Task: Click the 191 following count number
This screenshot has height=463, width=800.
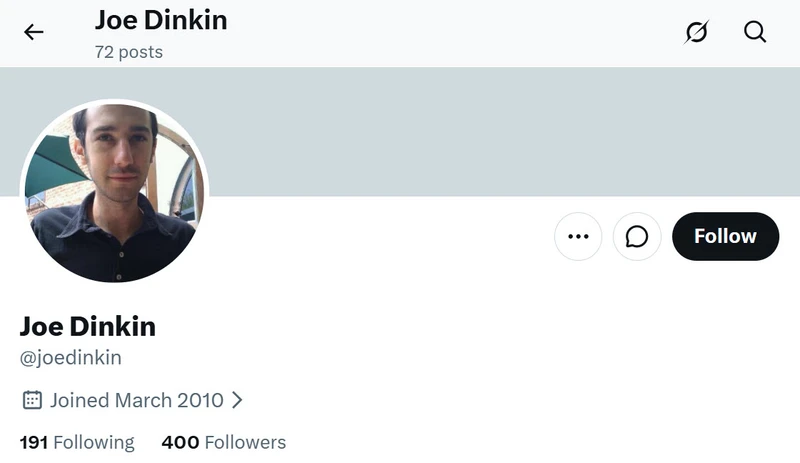Action: point(34,442)
